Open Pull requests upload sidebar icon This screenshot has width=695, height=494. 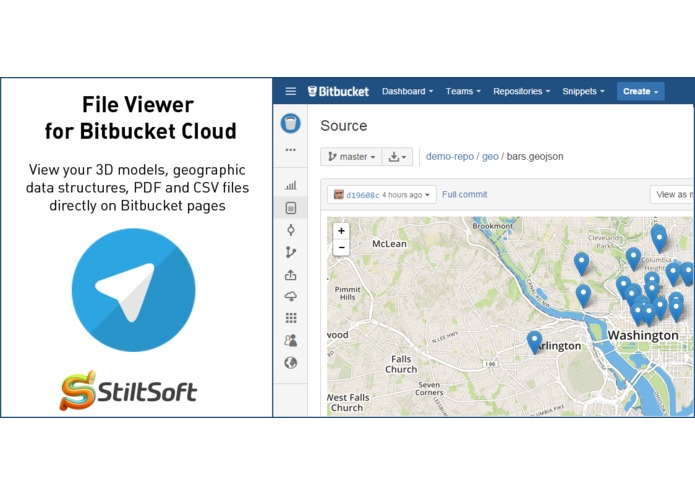click(x=291, y=275)
